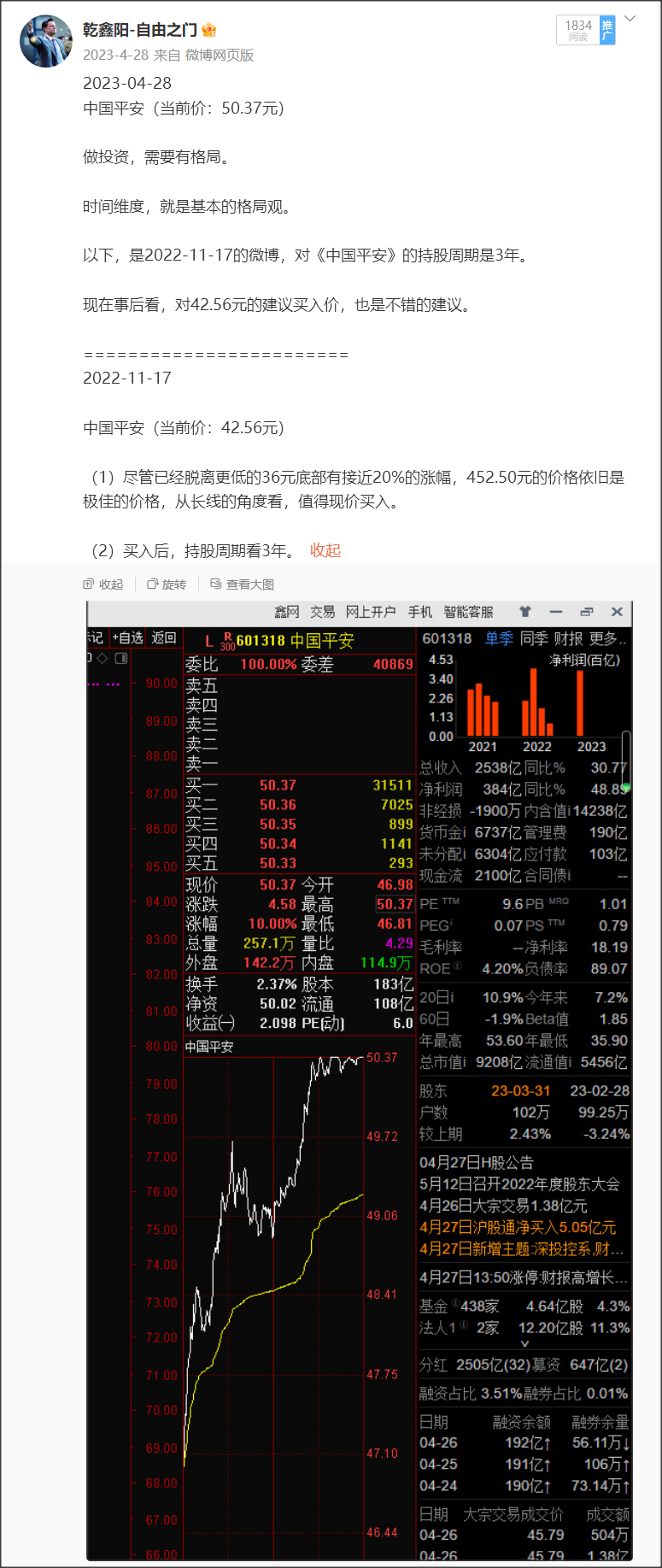
Task: Click the 返回 back button
Action: click(164, 637)
